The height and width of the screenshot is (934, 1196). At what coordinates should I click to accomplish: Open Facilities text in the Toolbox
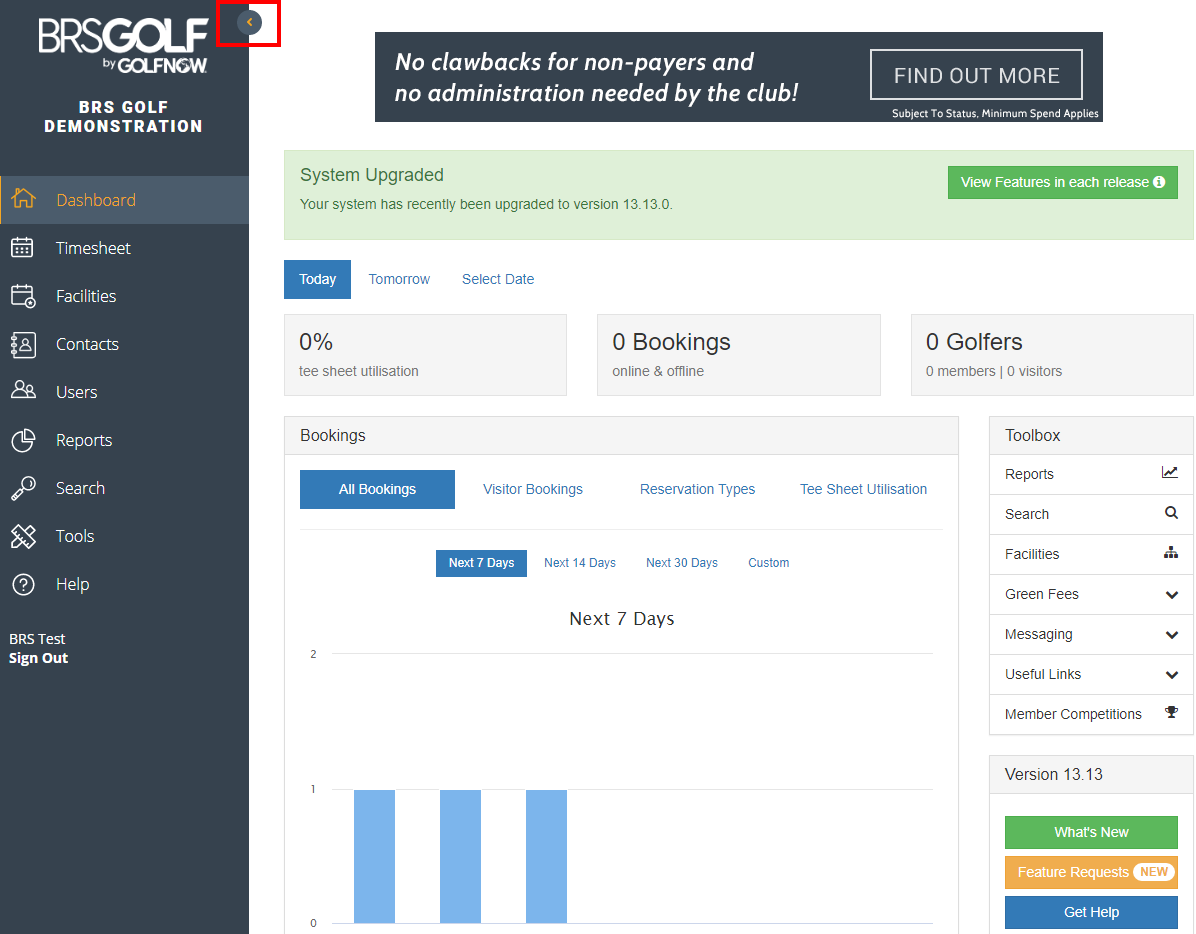coord(1032,554)
